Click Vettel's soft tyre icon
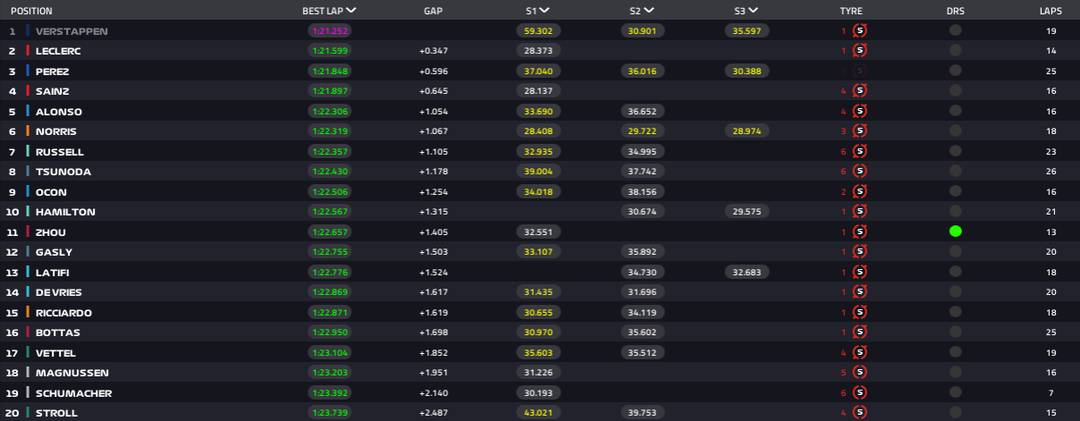Viewport: 1080px width, 421px height. pyautogui.click(x=860, y=352)
